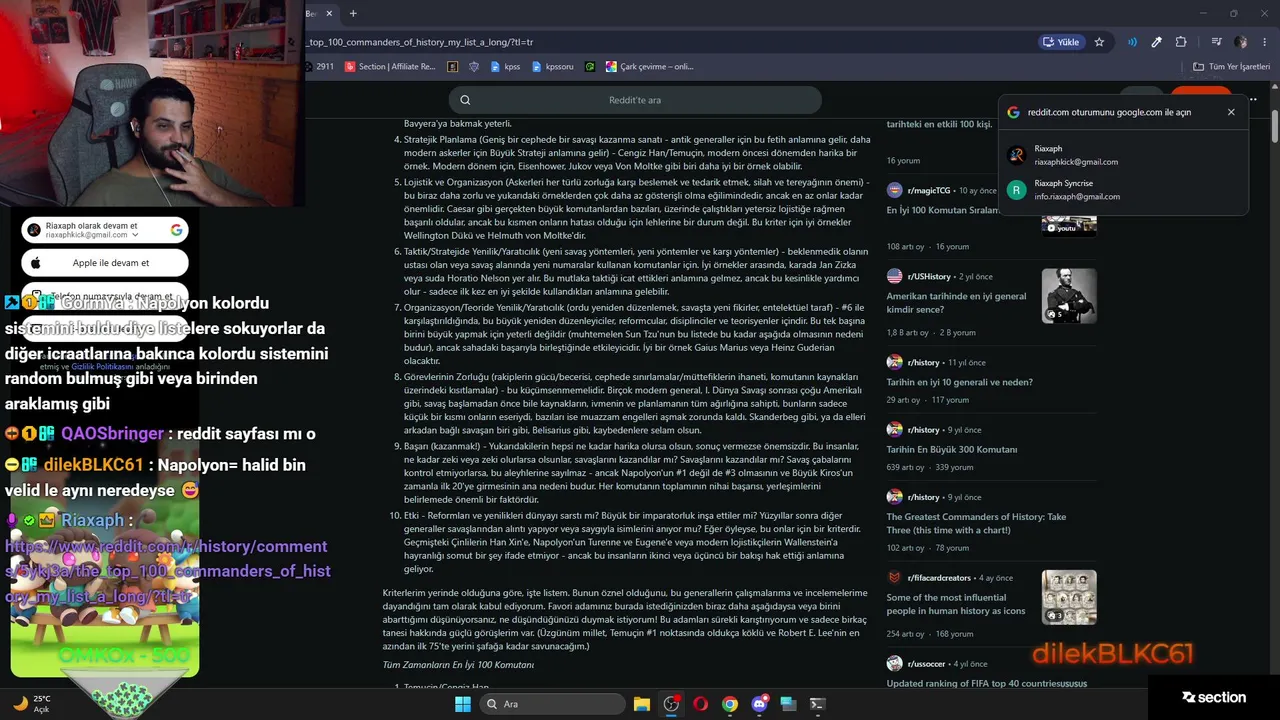Open a new browser tab

[x=353, y=13]
